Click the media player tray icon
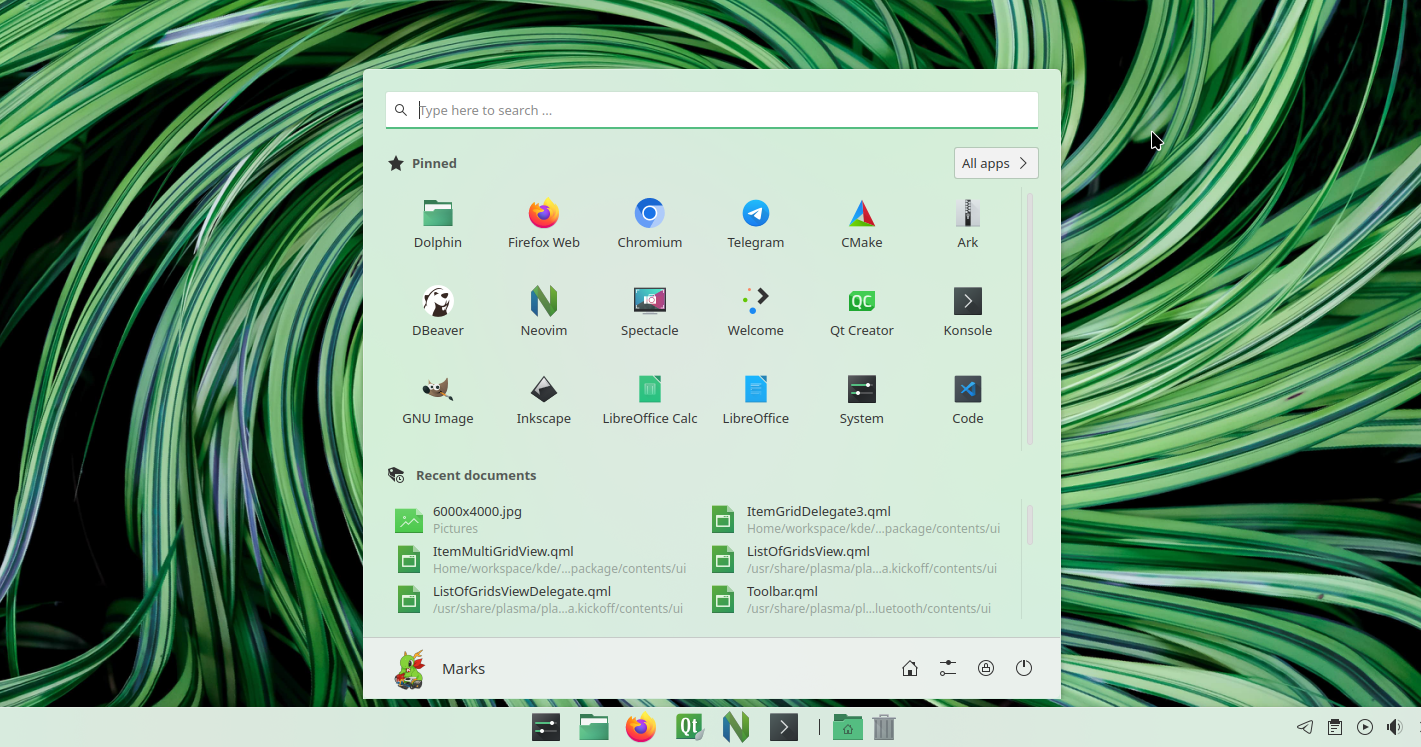The image size is (1421, 747). coord(1365,727)
